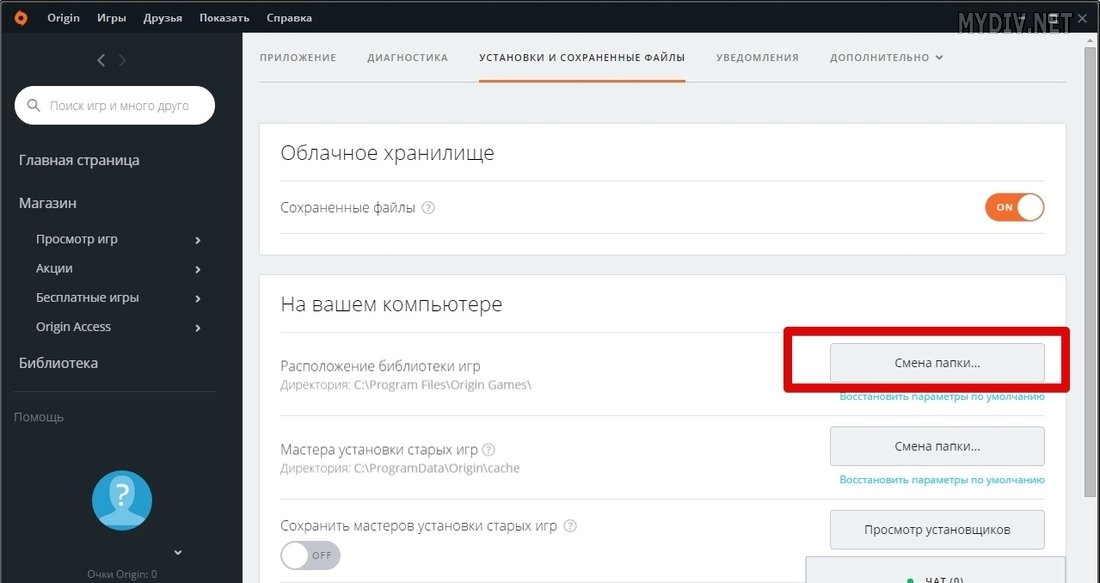1100x583 pixels.
Task: Open Магазин in sidebar
Action: pyautogui.click(x=48, y=203)
